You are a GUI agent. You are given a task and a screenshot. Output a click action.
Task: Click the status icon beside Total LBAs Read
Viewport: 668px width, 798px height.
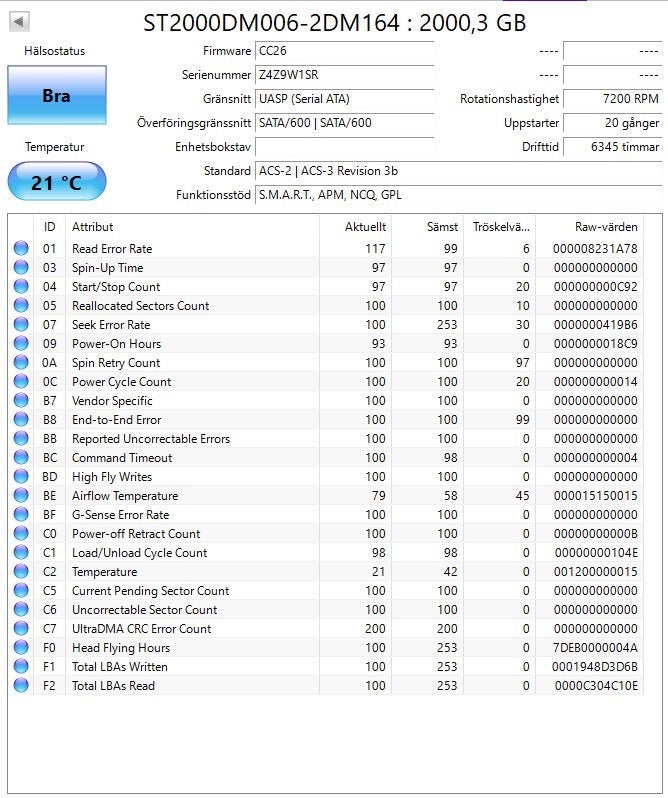[x=21, y=685]
